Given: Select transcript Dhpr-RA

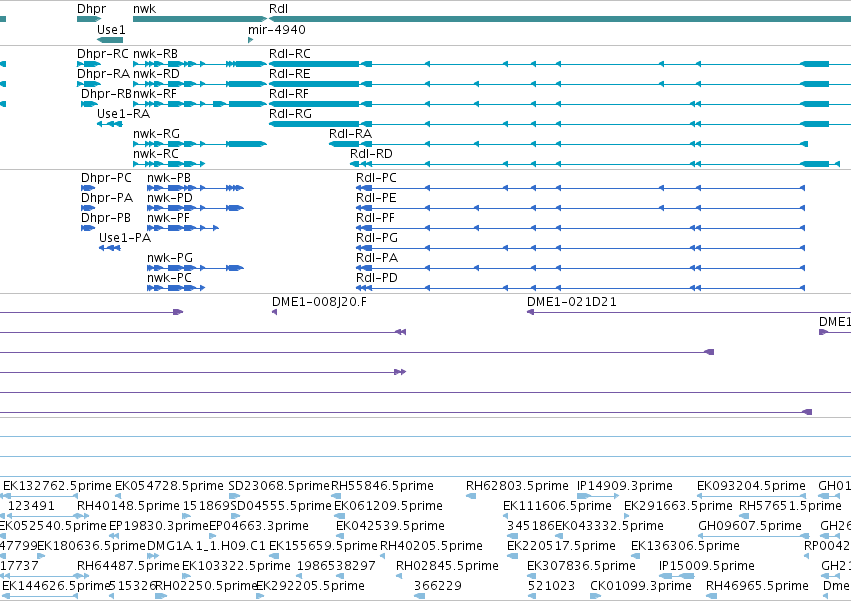Looking at the screenshot, I should point(103,74).
